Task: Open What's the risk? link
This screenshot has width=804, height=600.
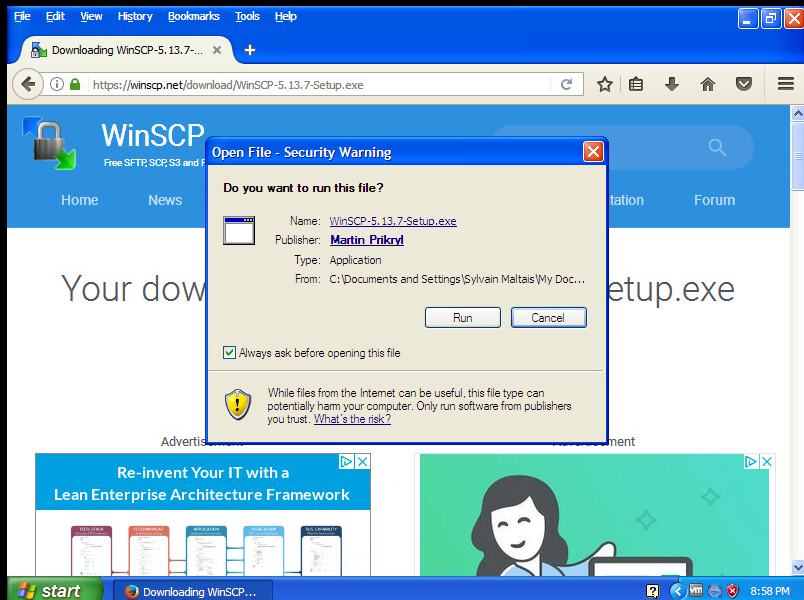Action: tap(352, 419)
